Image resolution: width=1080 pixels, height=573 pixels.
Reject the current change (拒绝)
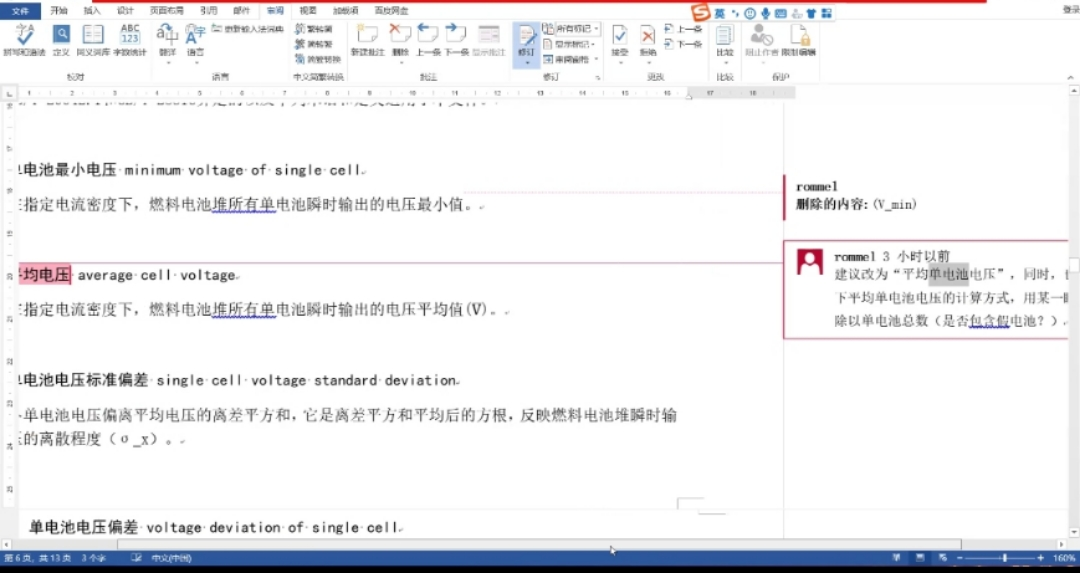(648, 38)
